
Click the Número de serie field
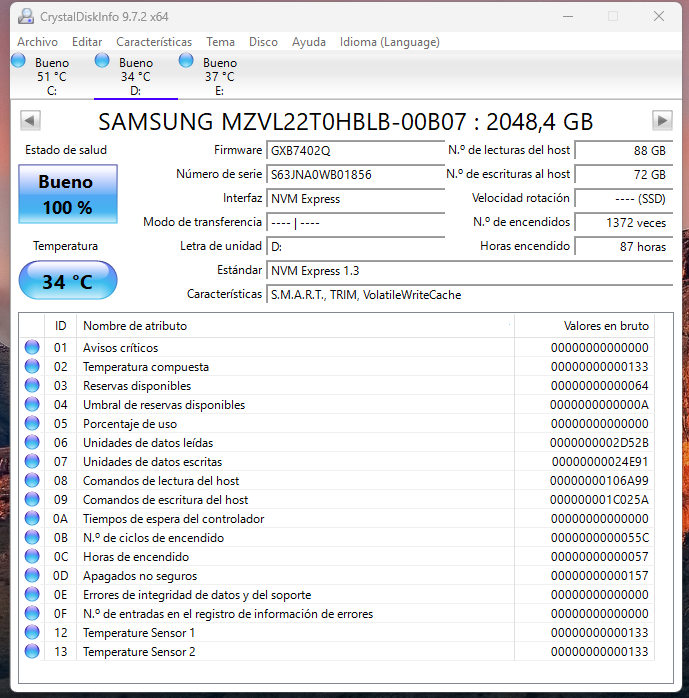[355, 174]
